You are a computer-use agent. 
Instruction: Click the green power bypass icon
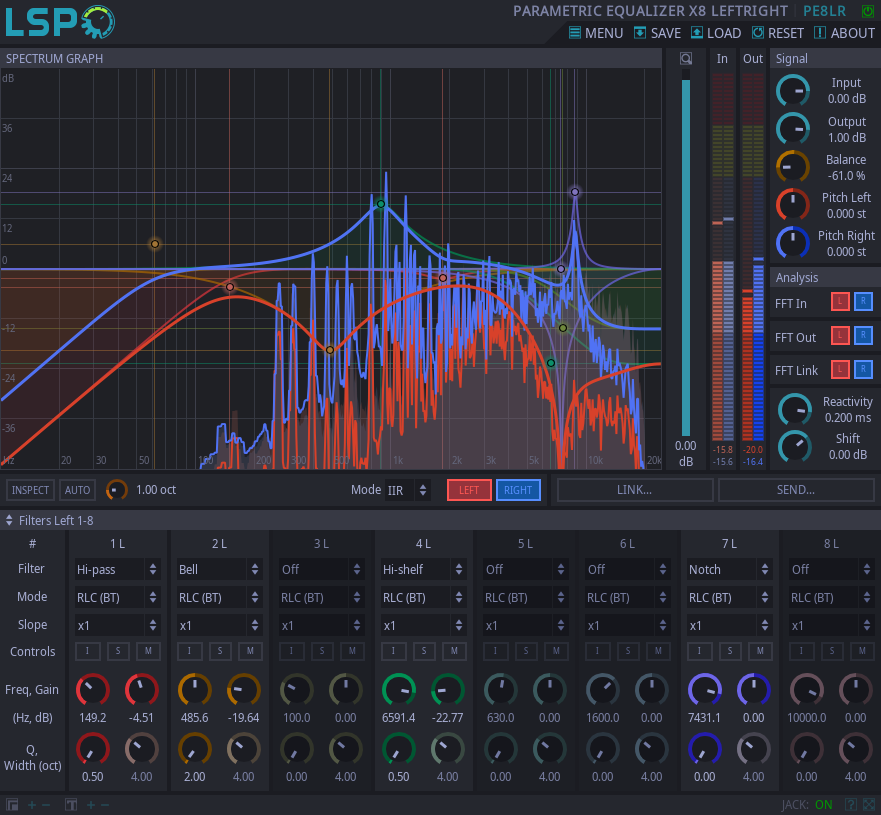pyautogui.click(x=868, y=11)
